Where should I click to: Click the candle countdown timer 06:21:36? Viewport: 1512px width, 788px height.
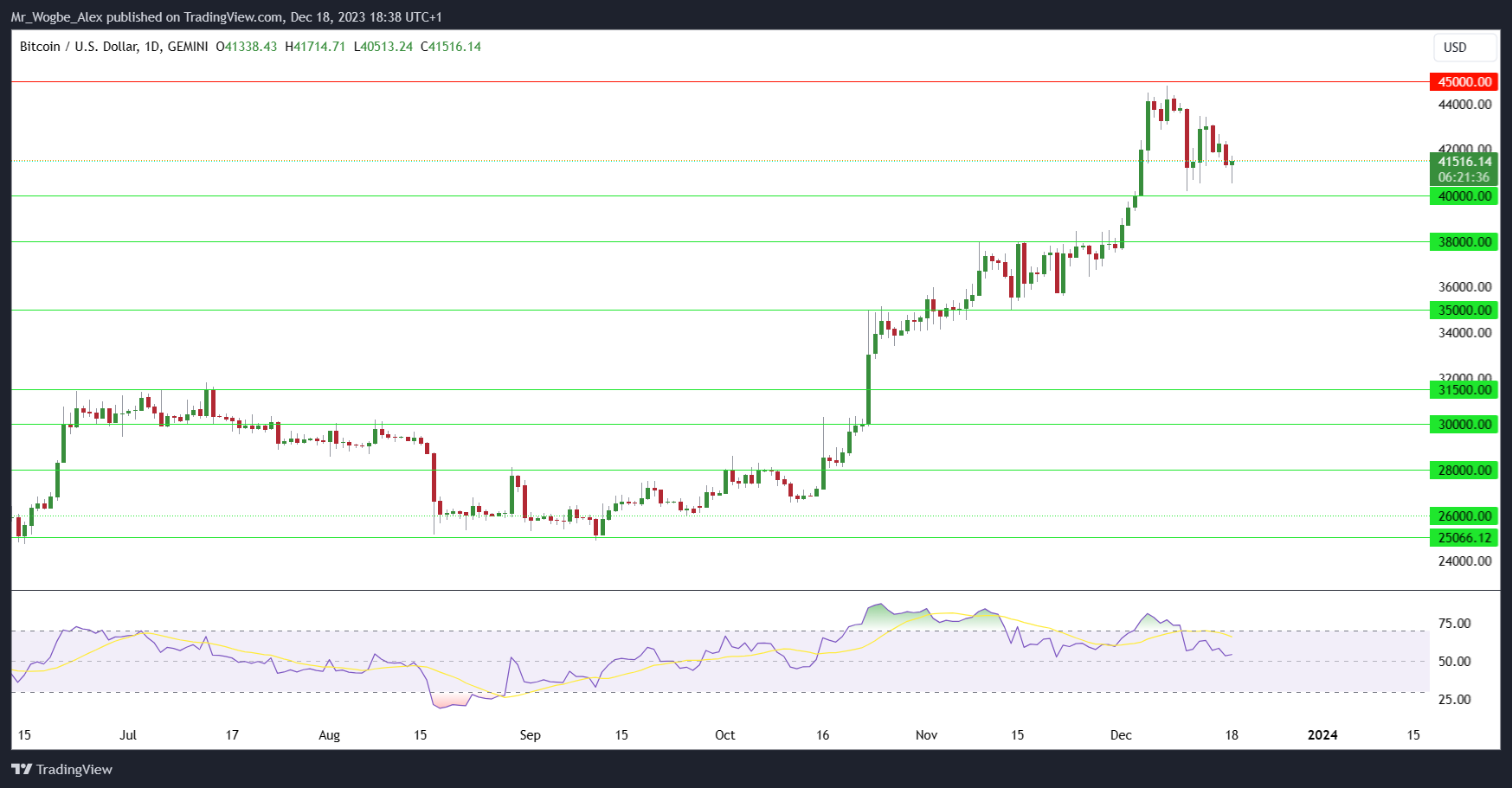(1464, 177)
